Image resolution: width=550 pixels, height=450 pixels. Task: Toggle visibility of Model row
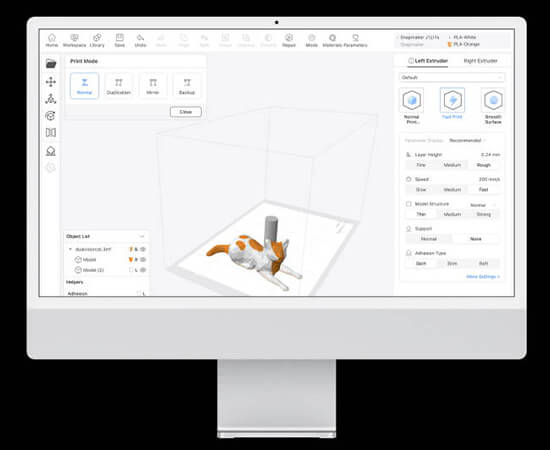(143, 260)
